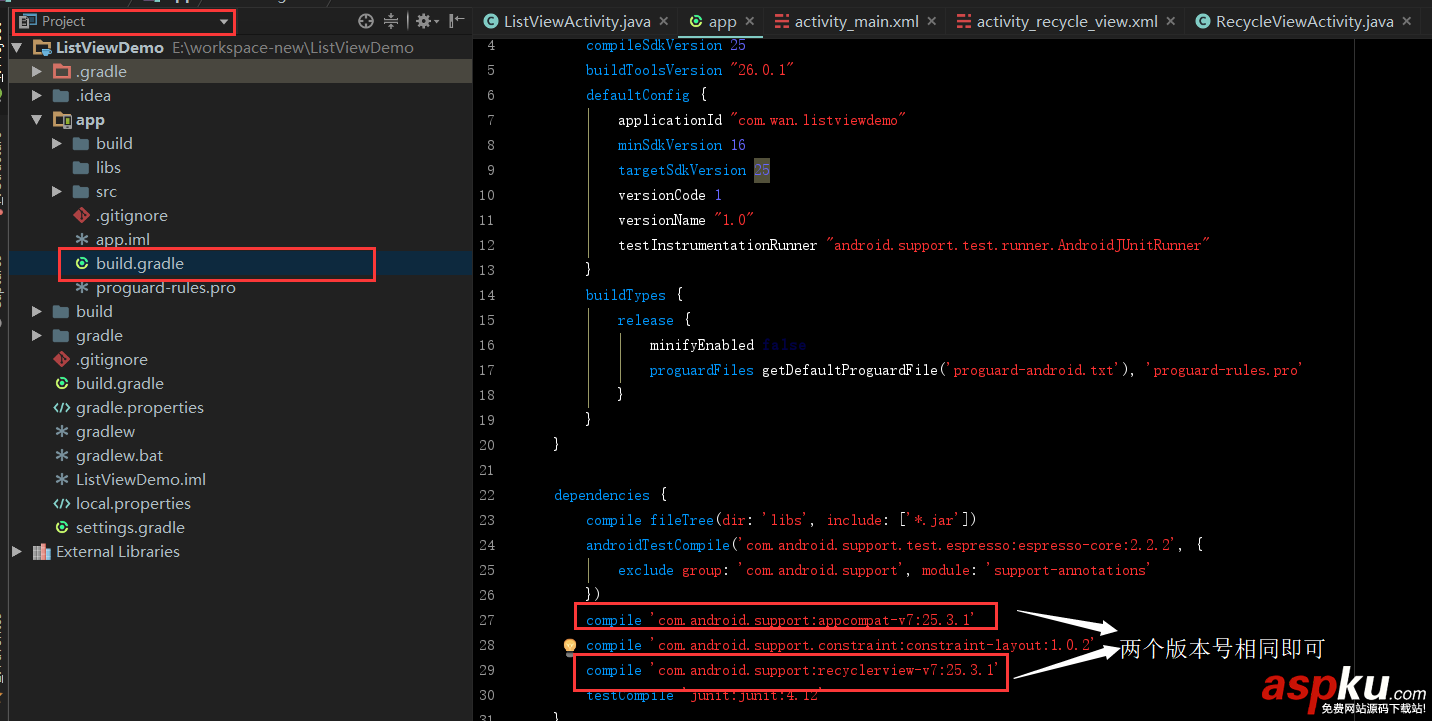Select the Scroll from Source crosshair icon
The image size is (1432, 721).
[x=366, y=21]
